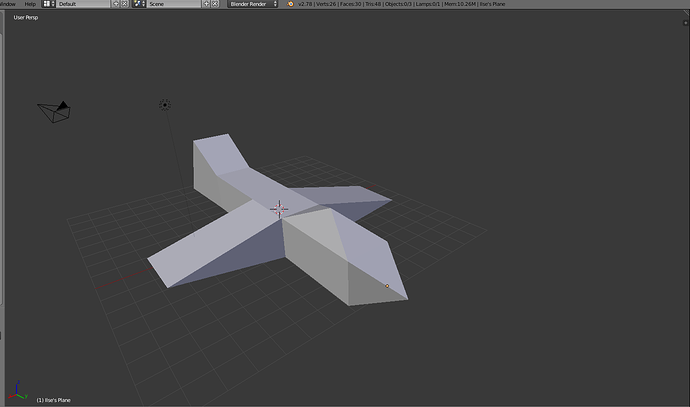Viewport: 690px width, 407px height.
Task: Click the airplane mesh tail fin
Action: coord(220,154)
